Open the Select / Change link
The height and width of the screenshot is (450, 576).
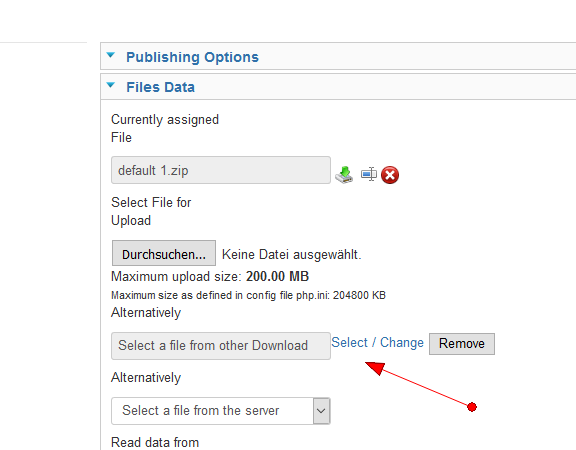[x=378, y=342]
